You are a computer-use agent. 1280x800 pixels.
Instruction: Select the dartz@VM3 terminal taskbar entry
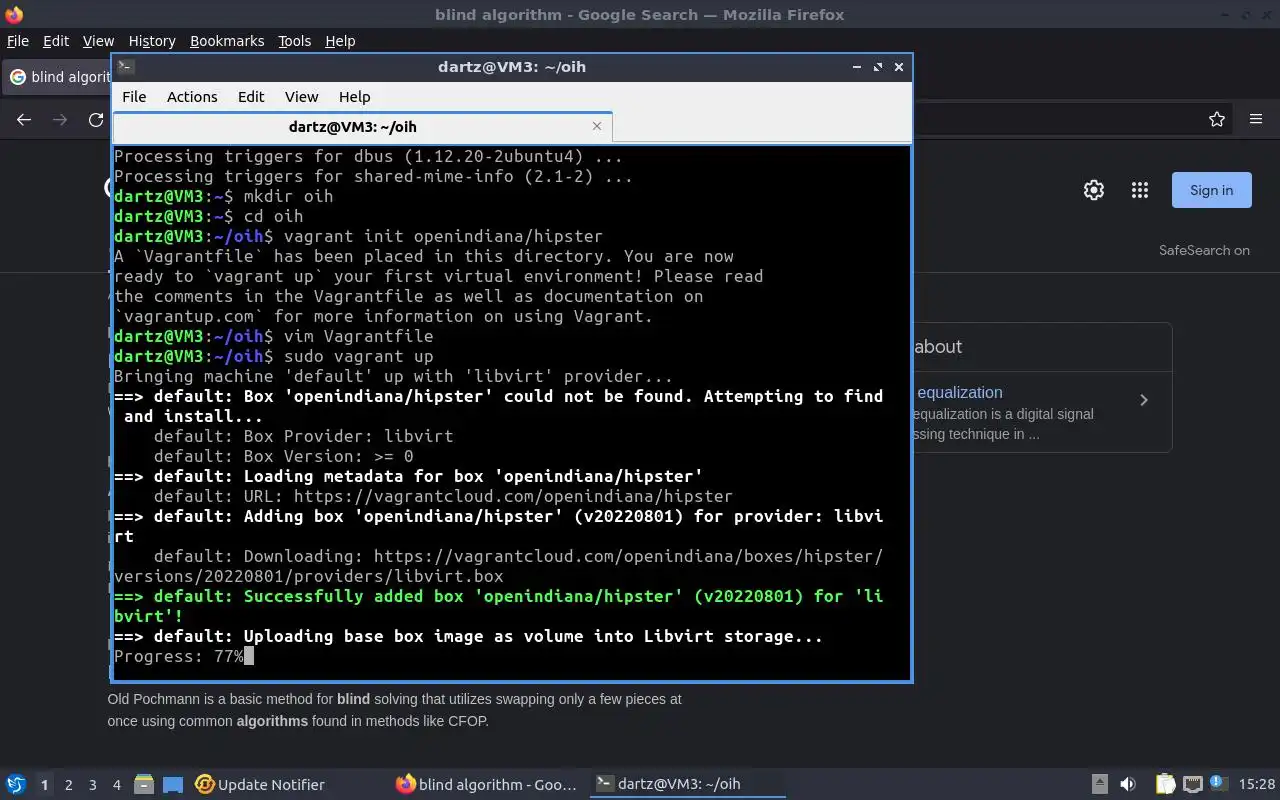click(x=686, y=785)
